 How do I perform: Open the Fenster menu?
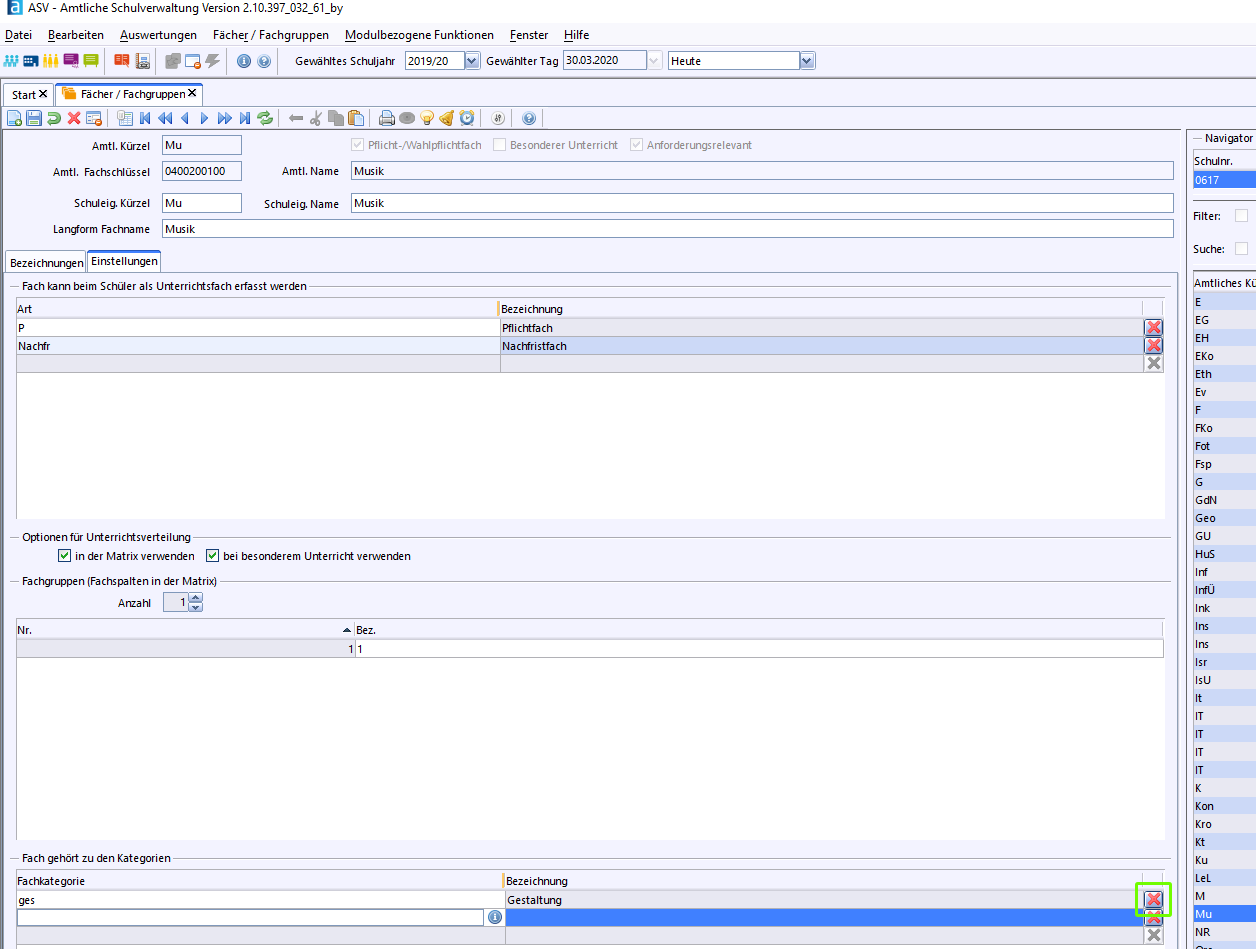pyautogui.click(x=529, y=35)
